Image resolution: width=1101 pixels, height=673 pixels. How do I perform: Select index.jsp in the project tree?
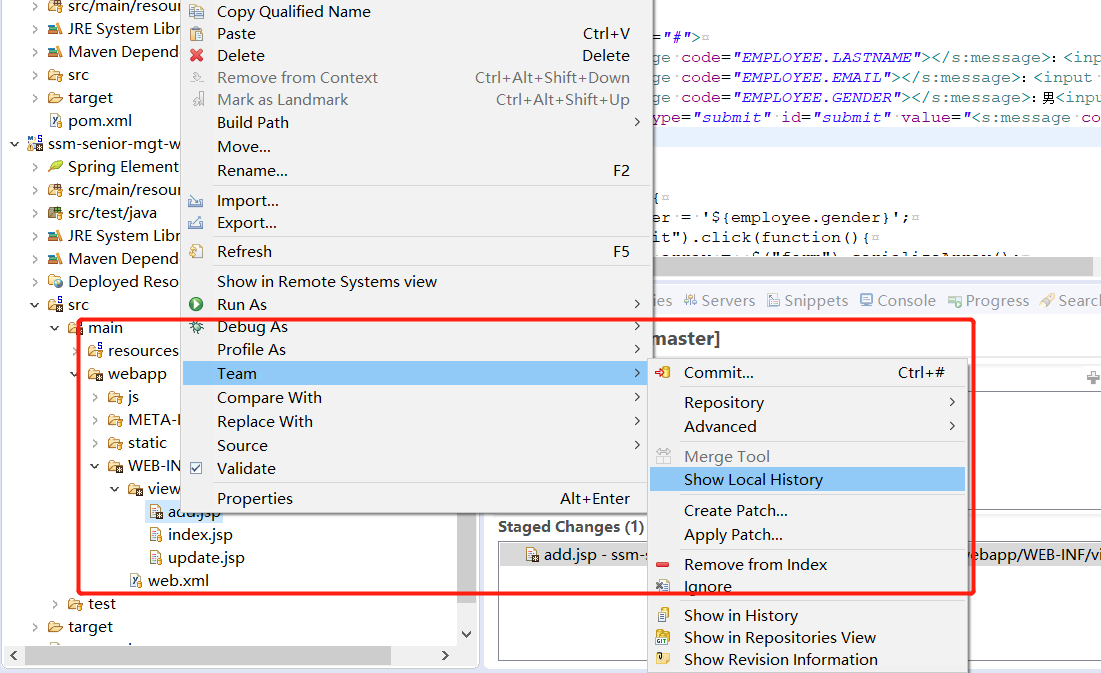point(199,535)
